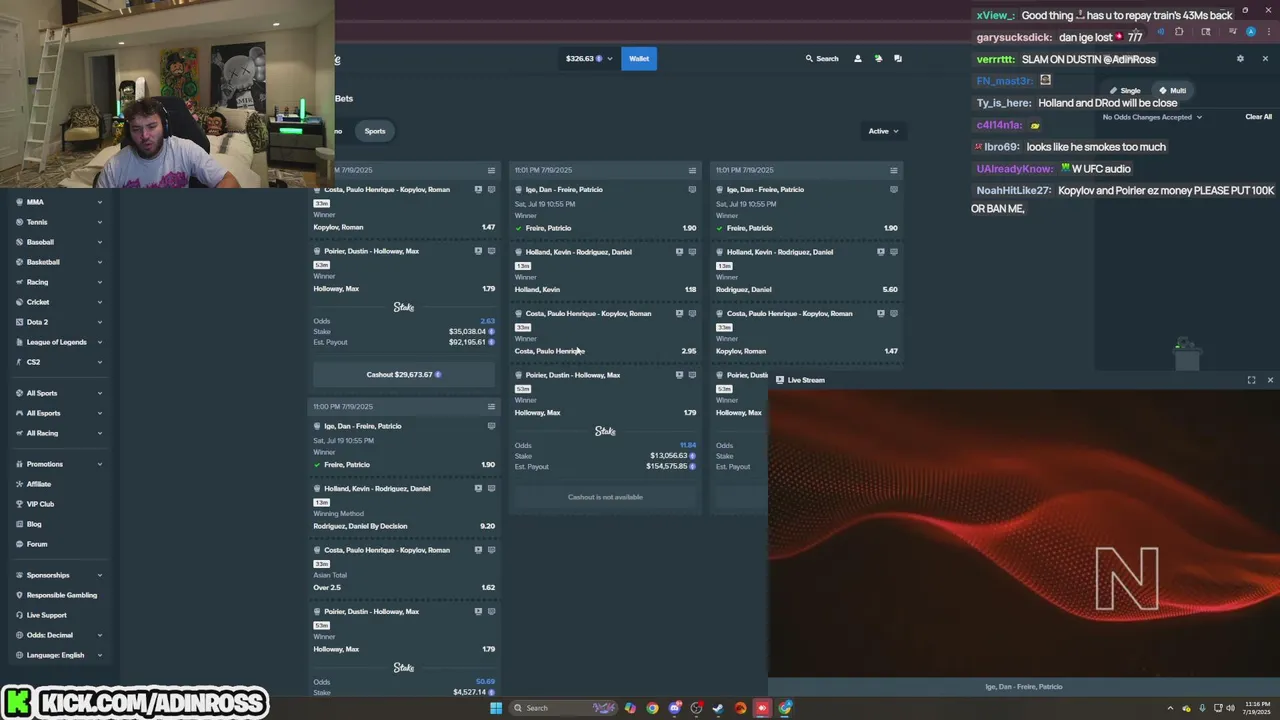
Task: Open Chrome from the taskbar
Action: (x=652, y=708)
